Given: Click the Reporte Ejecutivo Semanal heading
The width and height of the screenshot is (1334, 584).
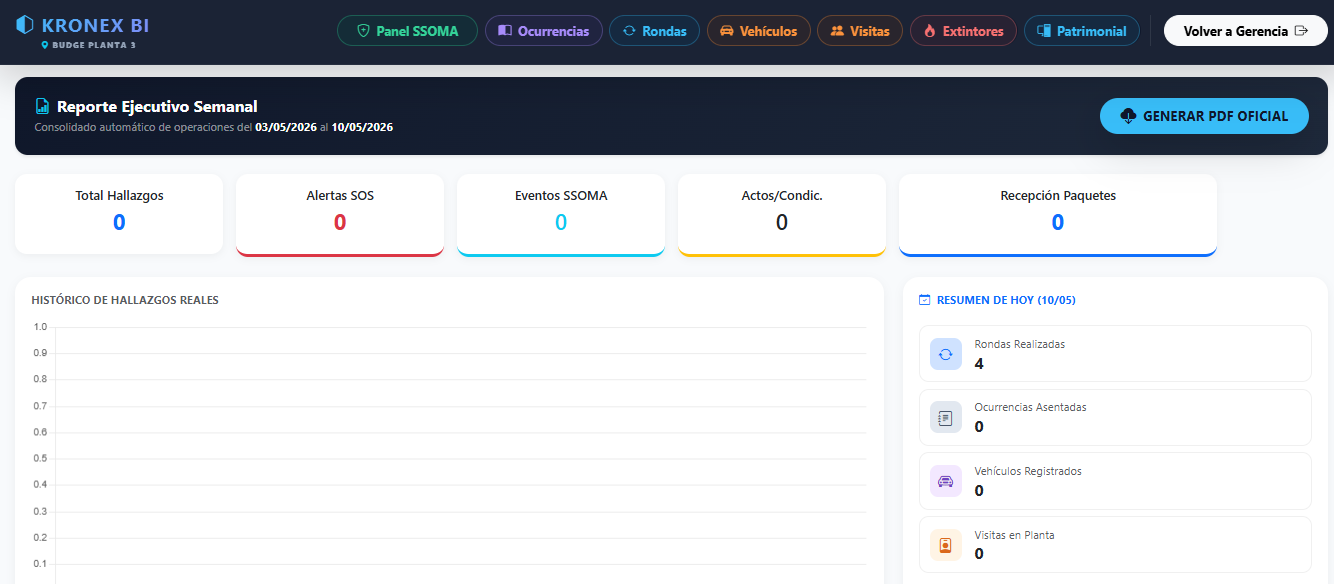Looking at the screenshot, I should point(157,106).
